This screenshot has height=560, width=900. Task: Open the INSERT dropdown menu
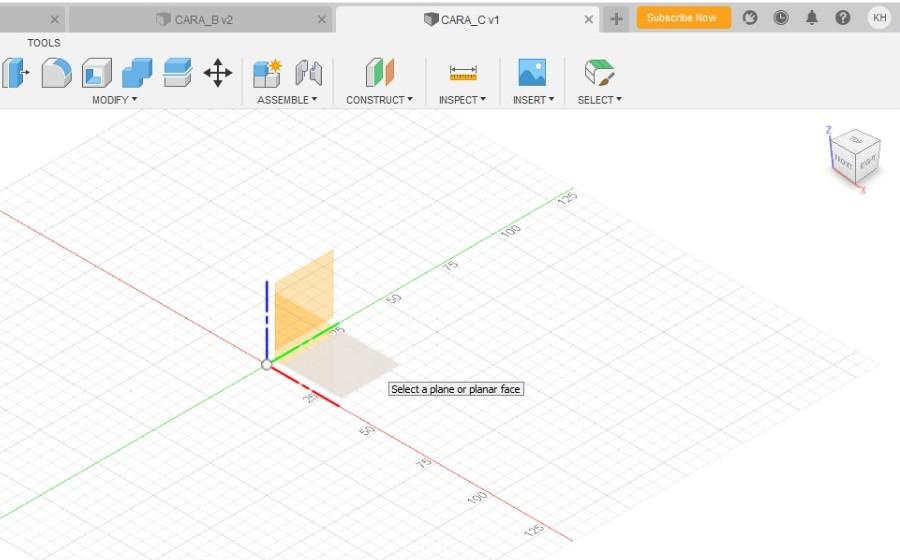point(533,99)
